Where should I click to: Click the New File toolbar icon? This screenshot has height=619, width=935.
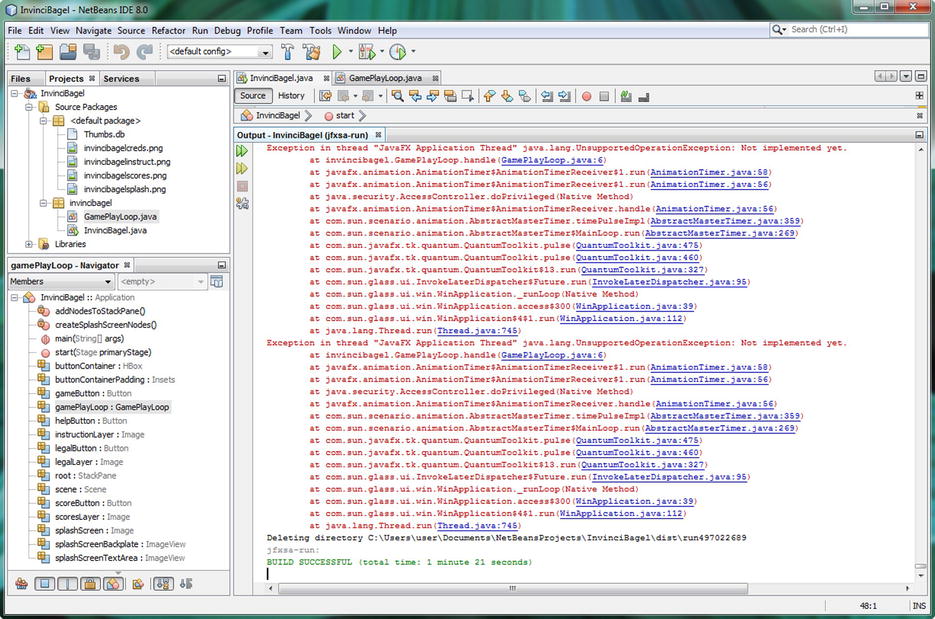(22, 52)
